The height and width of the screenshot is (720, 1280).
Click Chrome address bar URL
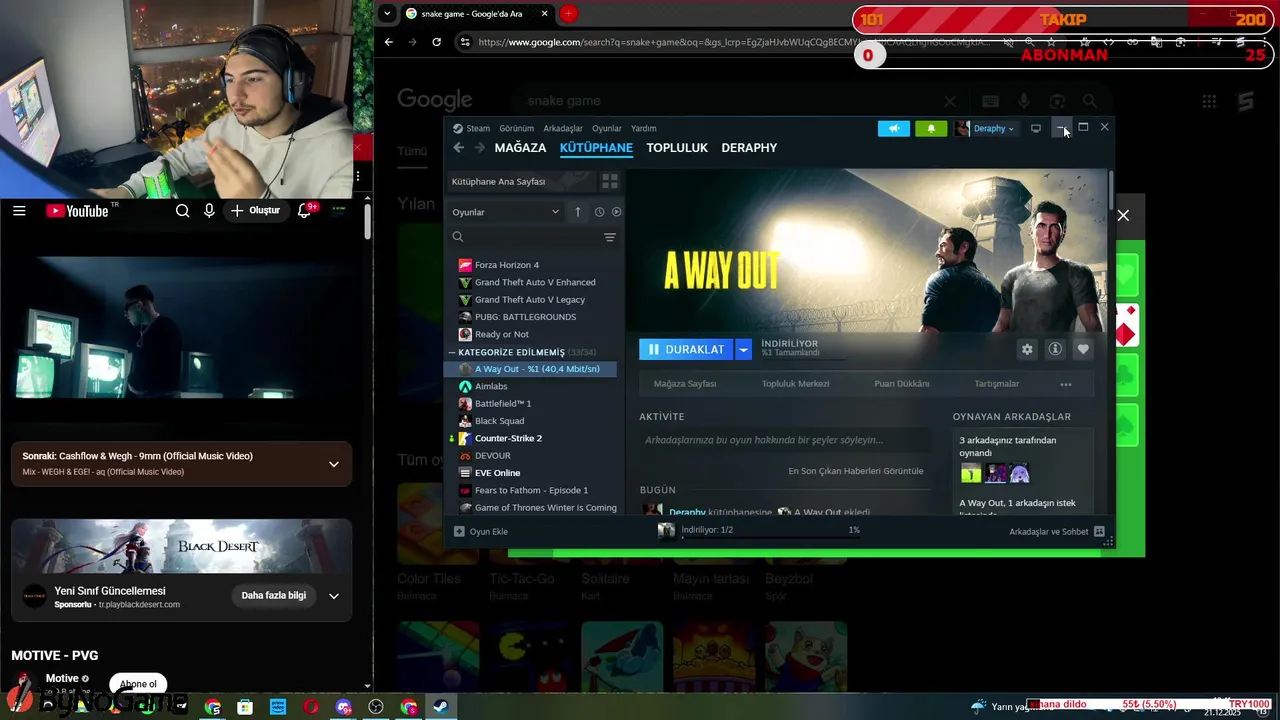(x=735, y=42)
